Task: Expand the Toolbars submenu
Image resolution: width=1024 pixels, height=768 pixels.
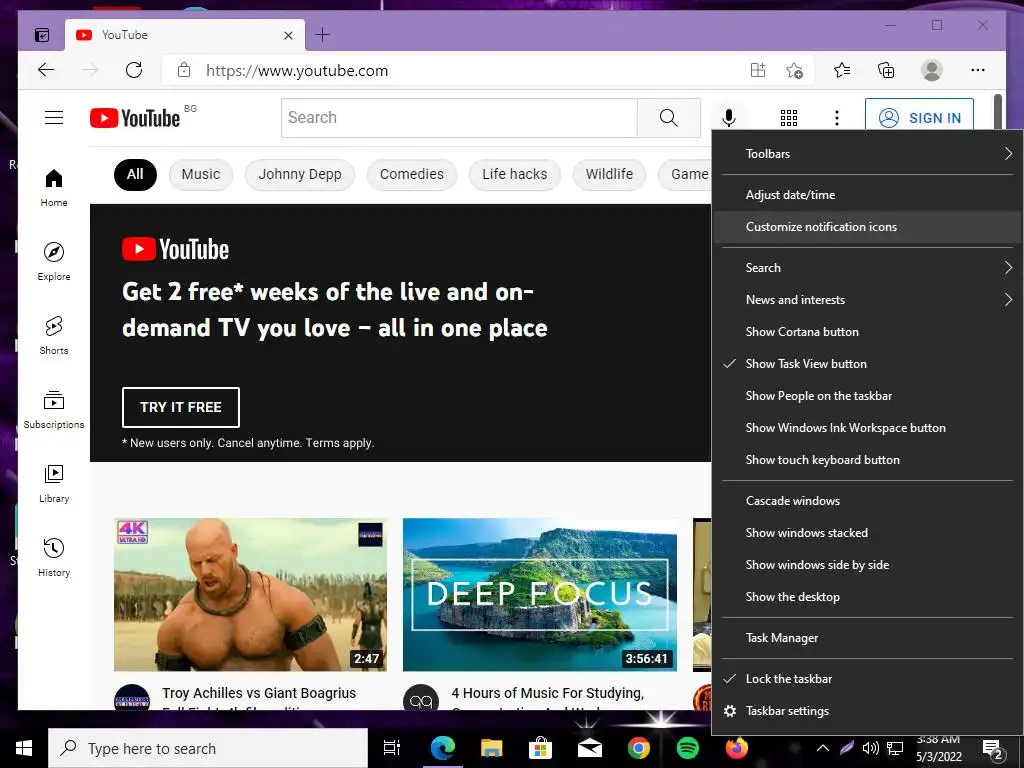Action: pos(866,153)
